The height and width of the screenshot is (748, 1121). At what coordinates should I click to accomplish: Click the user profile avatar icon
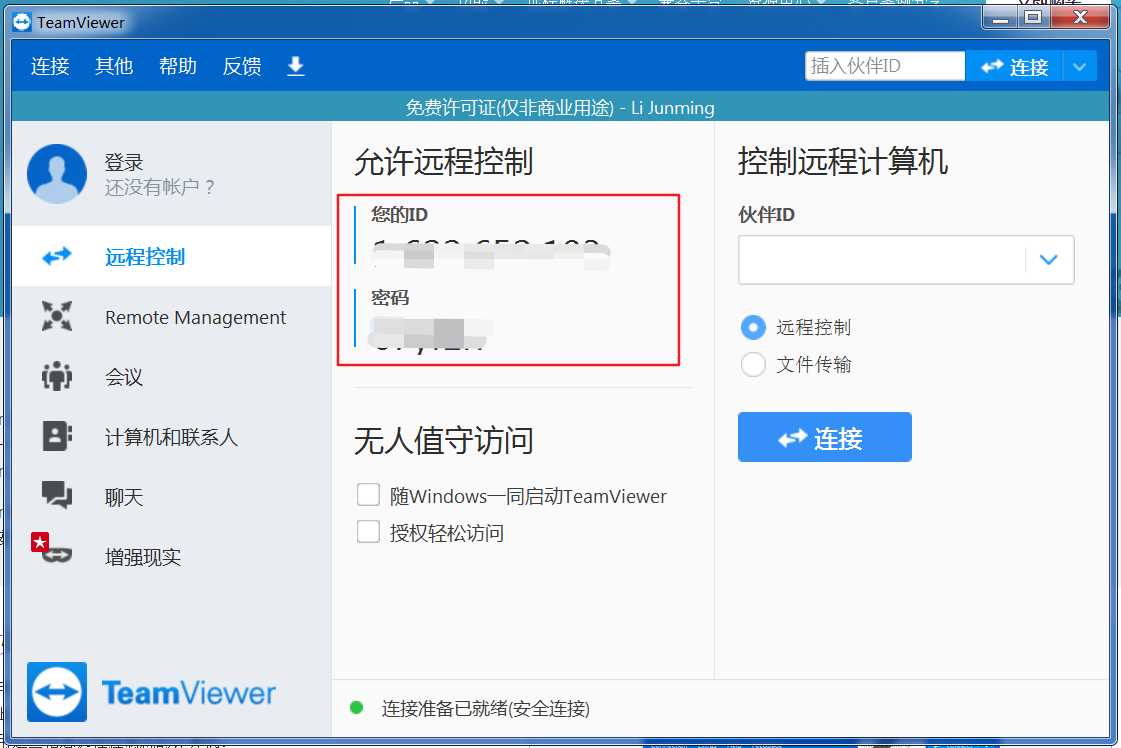click(57, 174)
